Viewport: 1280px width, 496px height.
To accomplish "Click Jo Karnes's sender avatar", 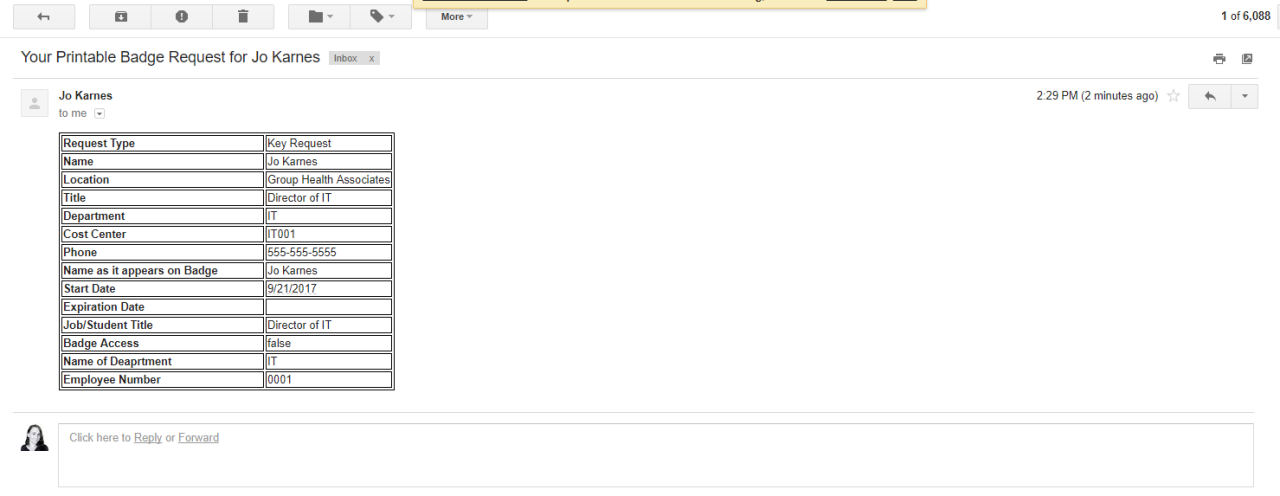I will pos(35,103).
